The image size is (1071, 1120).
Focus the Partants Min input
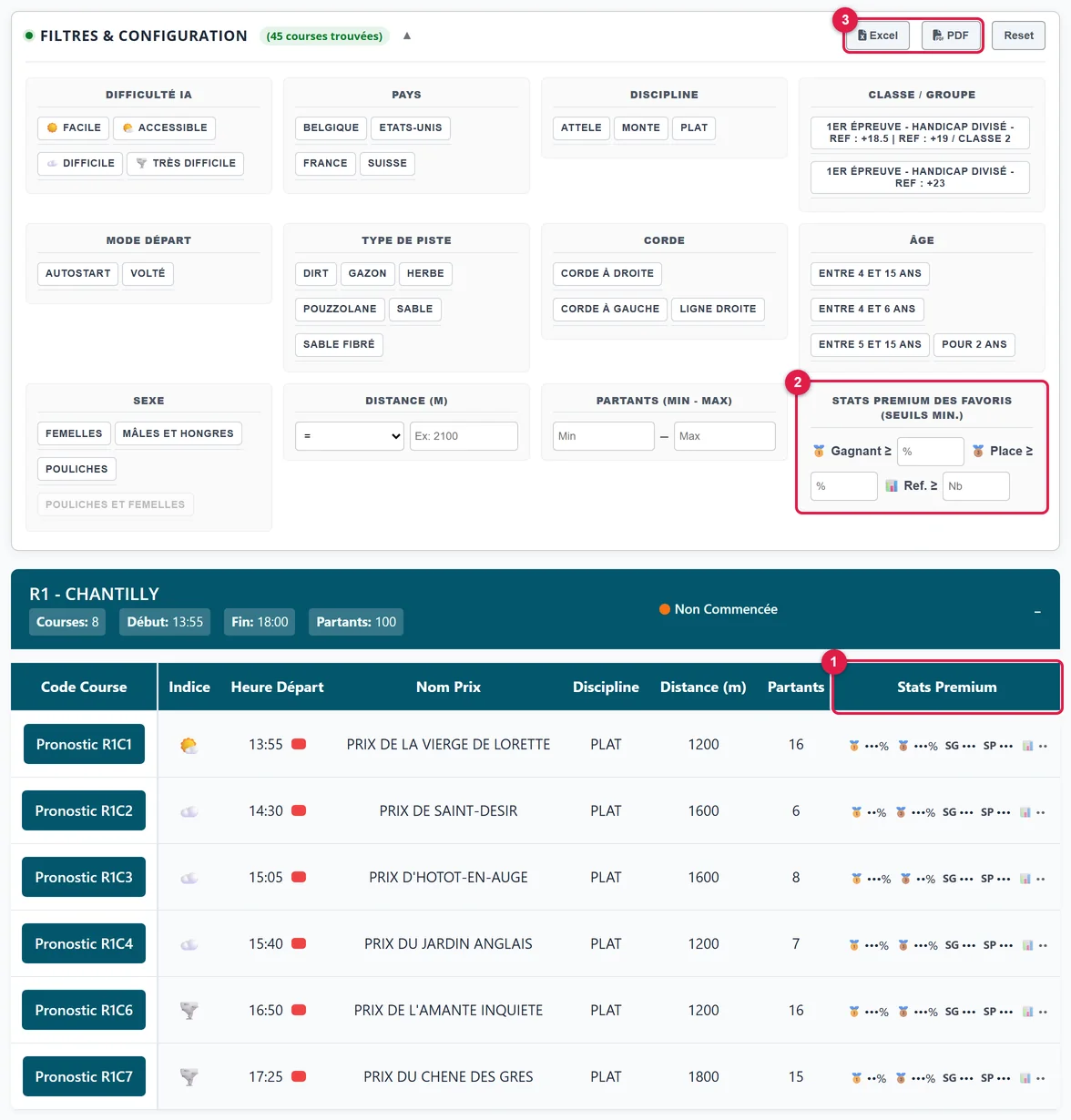(x=604, y=436)
